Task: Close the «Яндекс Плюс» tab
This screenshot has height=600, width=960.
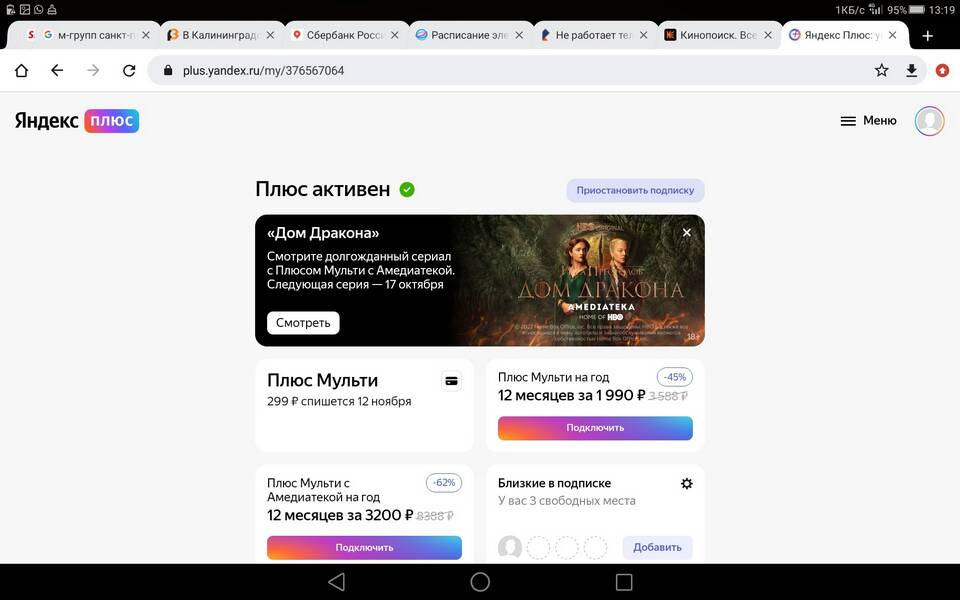Action: tap(893, 36)
